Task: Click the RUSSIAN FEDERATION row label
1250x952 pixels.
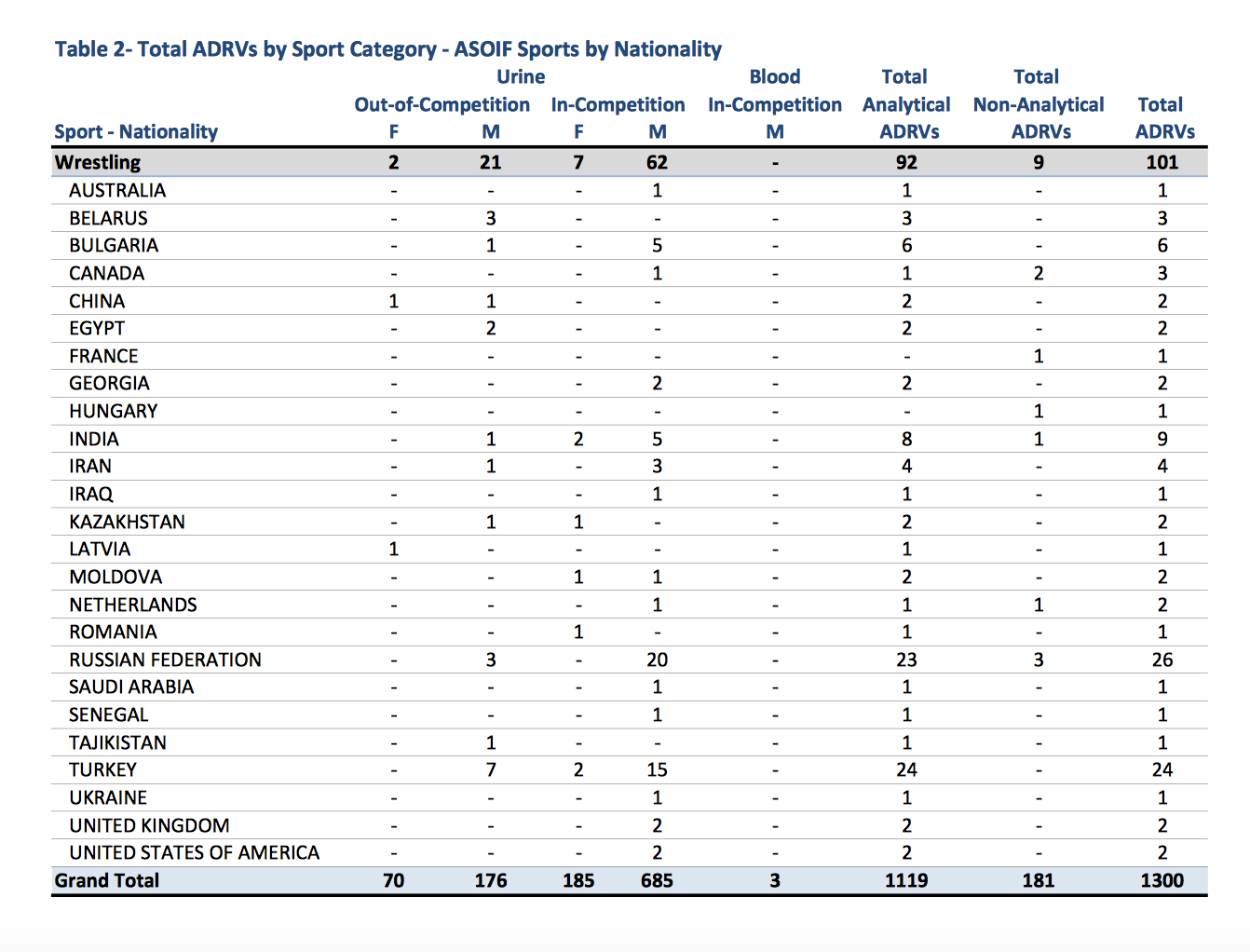Action: tap(165, 660)
